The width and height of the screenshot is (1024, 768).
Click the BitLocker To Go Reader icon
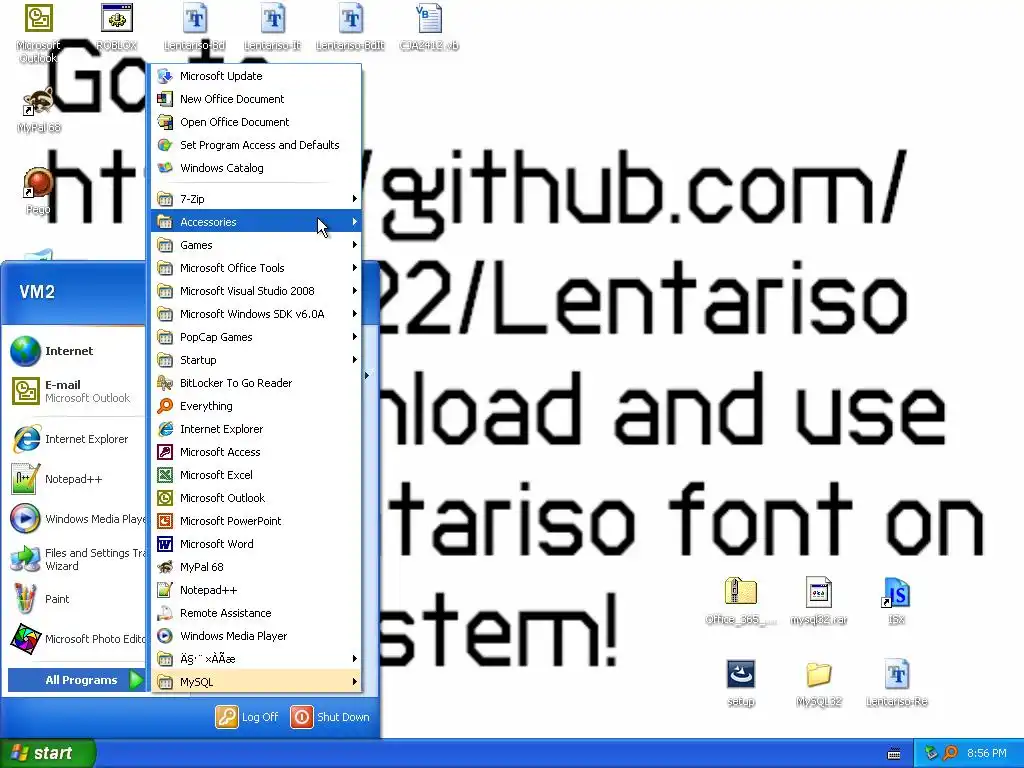click(x=165, y=383)
